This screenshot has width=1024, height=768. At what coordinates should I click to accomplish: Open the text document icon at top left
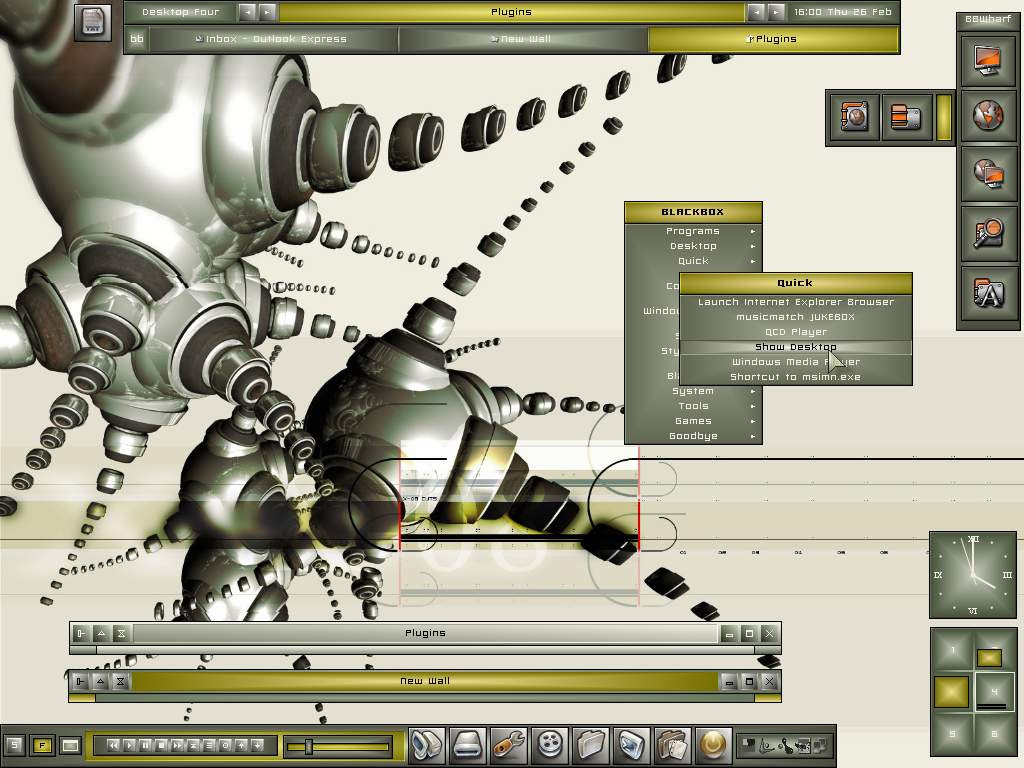tap(92, 22)
